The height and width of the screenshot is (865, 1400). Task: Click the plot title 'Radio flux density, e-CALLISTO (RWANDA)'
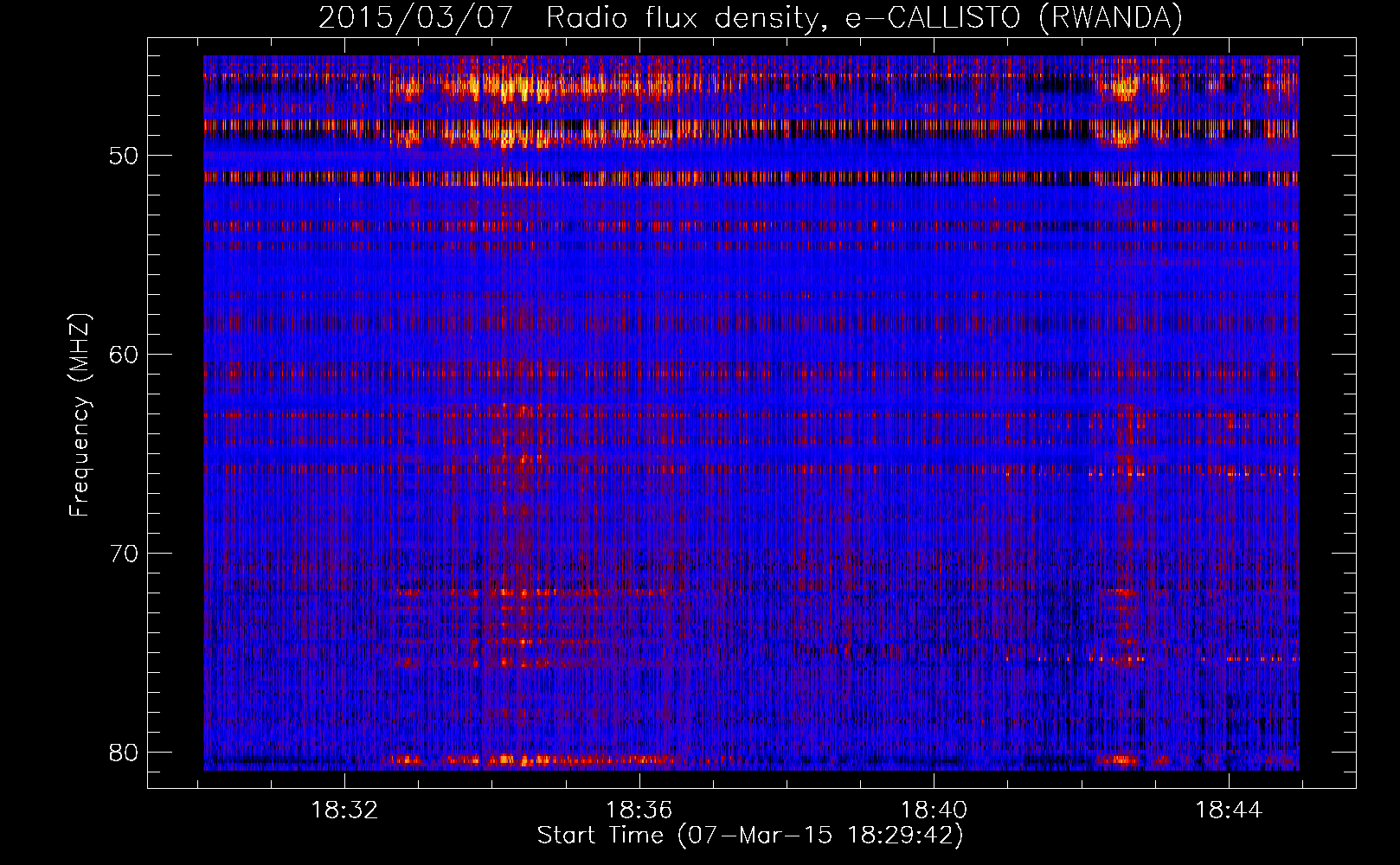(x=864, y=18)
